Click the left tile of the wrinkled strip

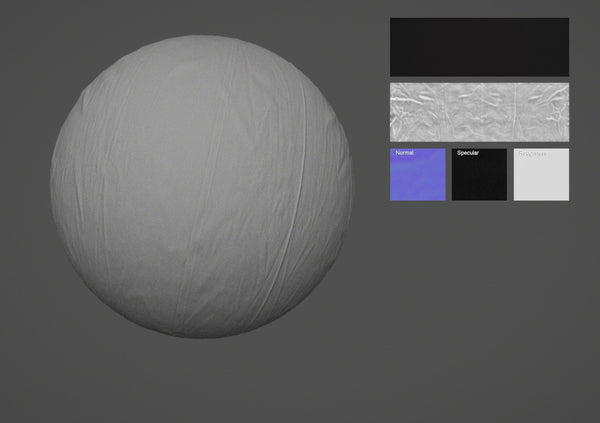click(x=420, y=111)
